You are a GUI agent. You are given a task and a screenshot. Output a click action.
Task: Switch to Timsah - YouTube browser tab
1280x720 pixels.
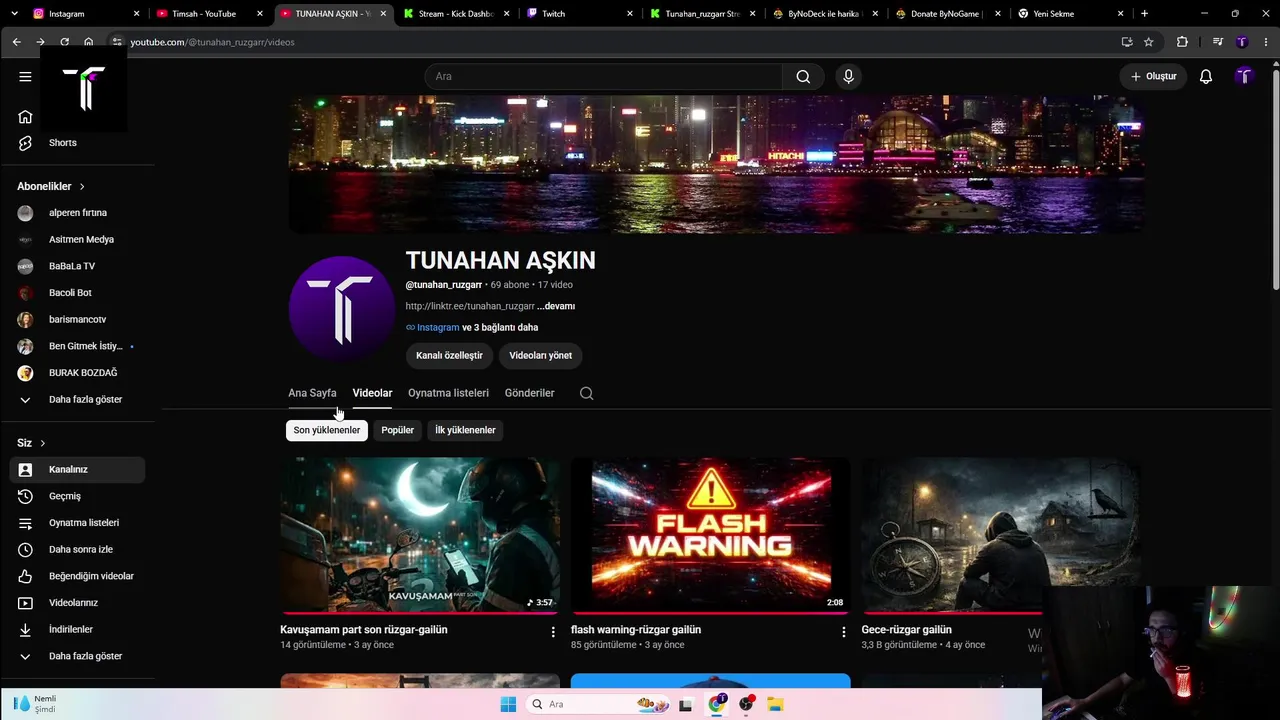(207, 14)
